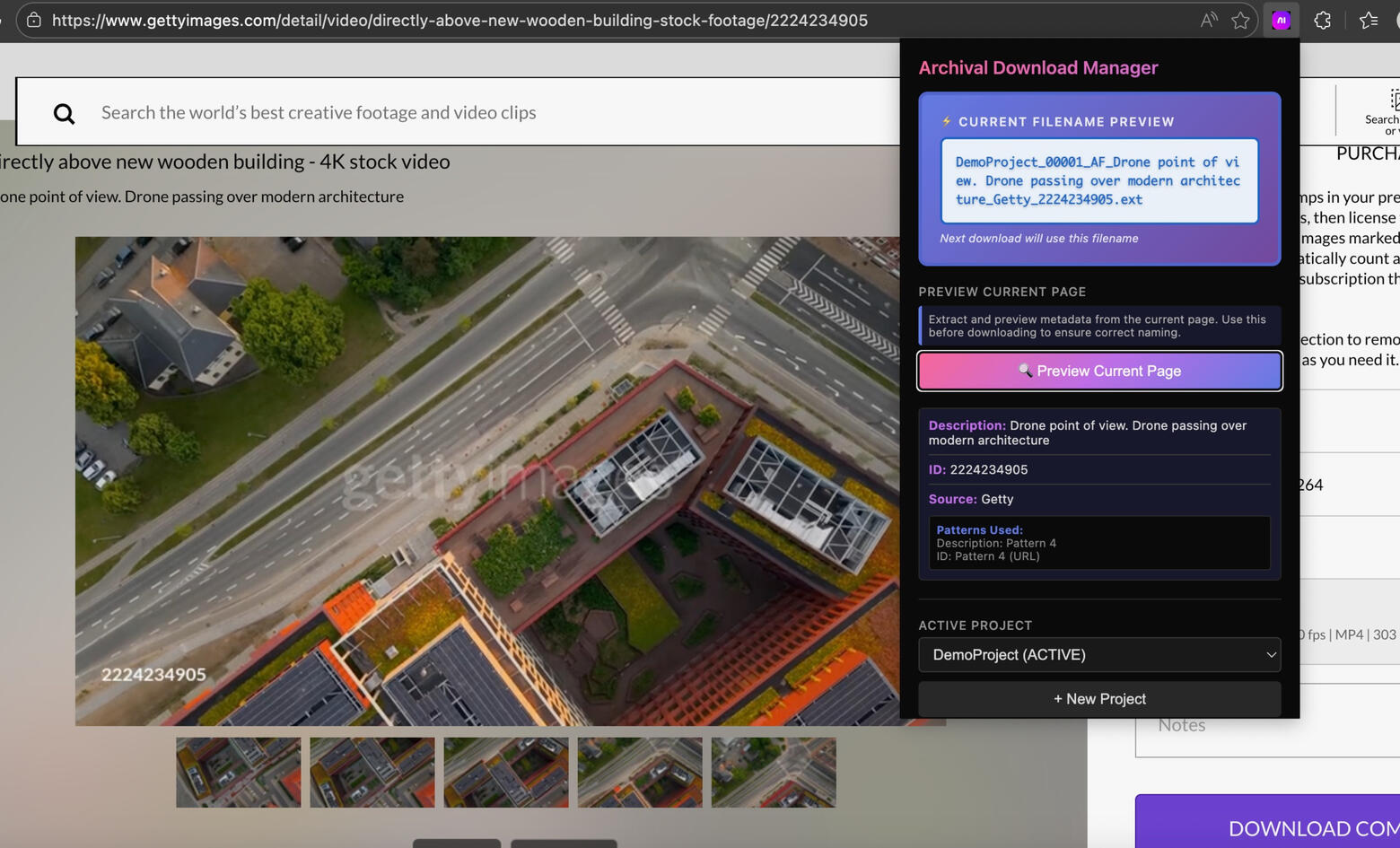Open the purple AI extension icon
Screen dimensions: 1400x848
pyautogui.click(x=1281, y=20)
